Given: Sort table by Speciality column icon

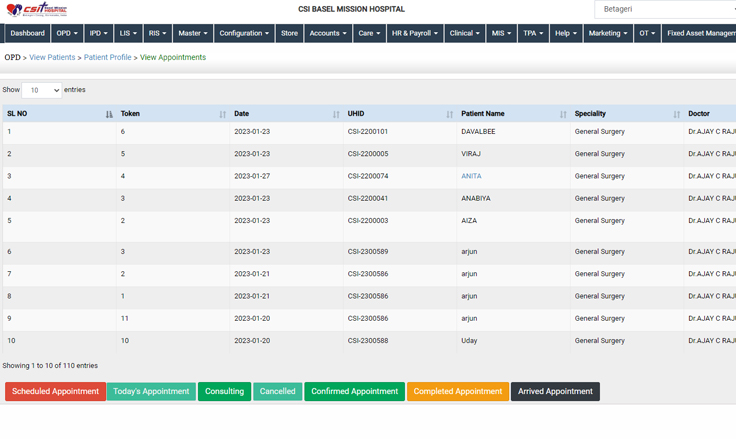Looking at the screenshot, I should pyautogui.click(x=677, y=114).
